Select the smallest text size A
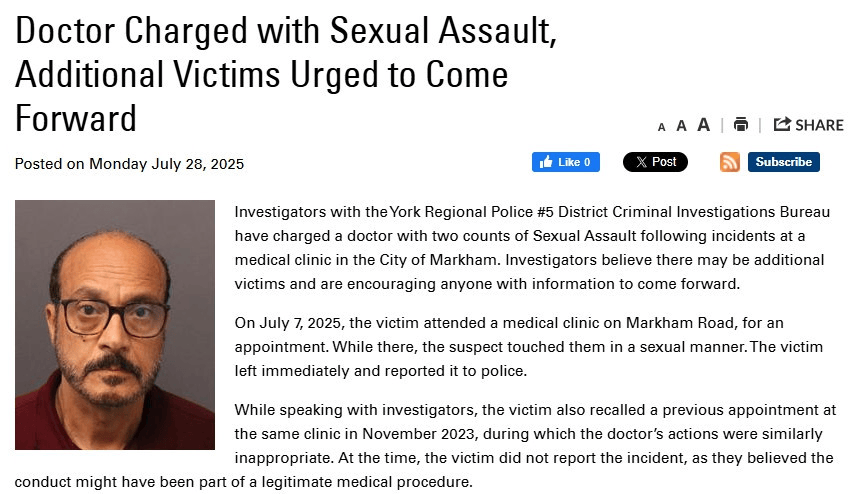 [x=662, y=127]
